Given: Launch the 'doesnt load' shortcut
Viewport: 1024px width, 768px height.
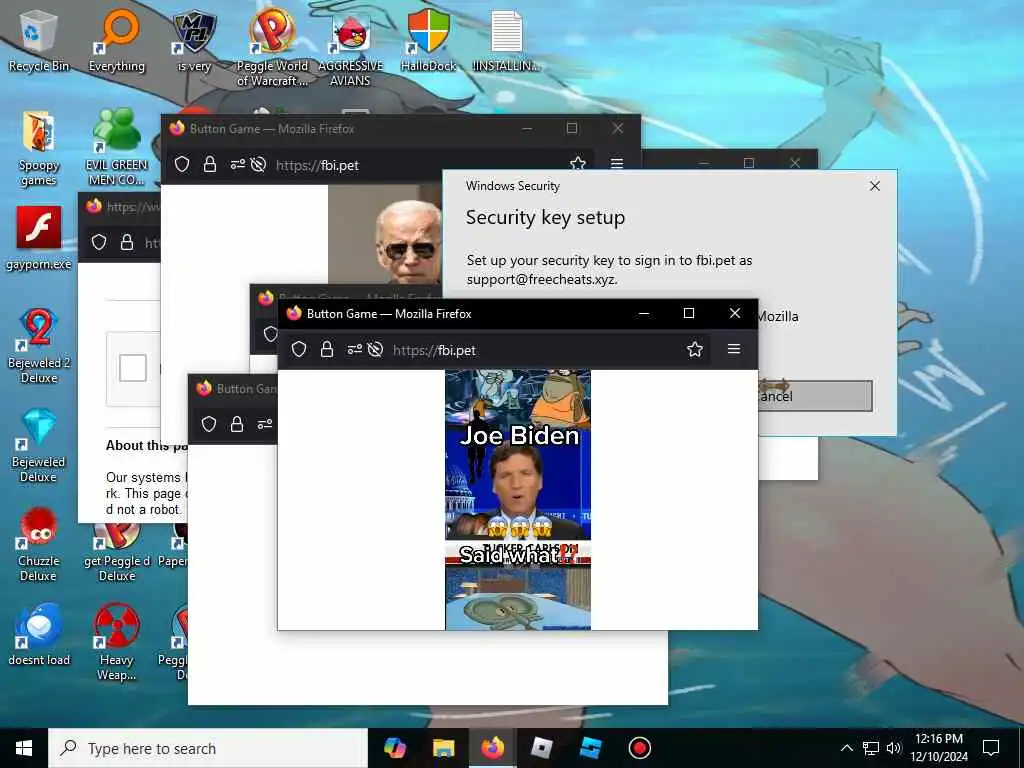Looking at the screenshot, I should pos(39,633).
